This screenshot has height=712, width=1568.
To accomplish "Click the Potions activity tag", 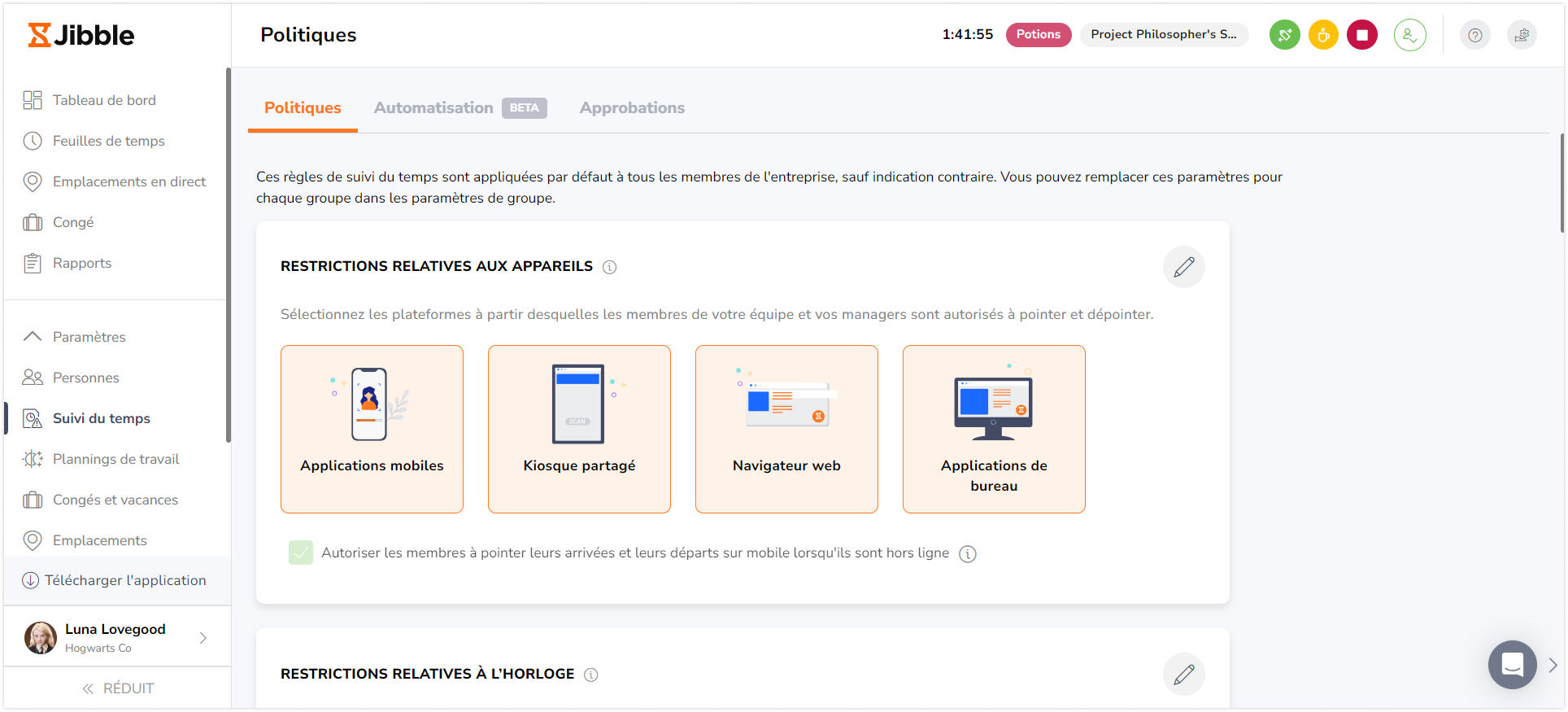I will point(1038,34).
